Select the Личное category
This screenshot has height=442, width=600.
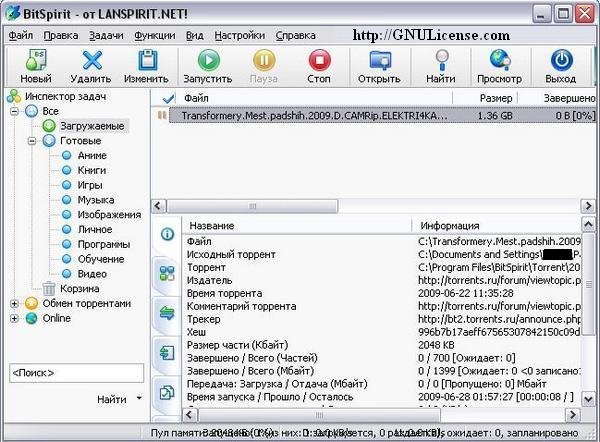click(x=95, y=230)
